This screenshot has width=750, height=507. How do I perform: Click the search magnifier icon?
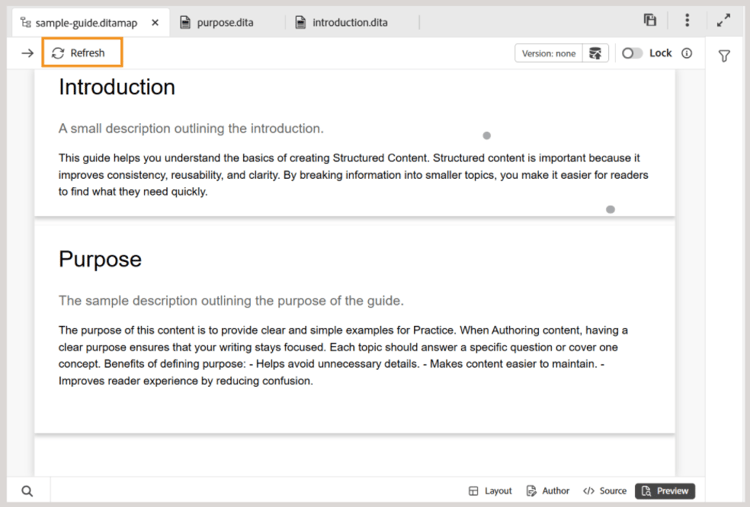pyautogui.click(x=27, y=491)
